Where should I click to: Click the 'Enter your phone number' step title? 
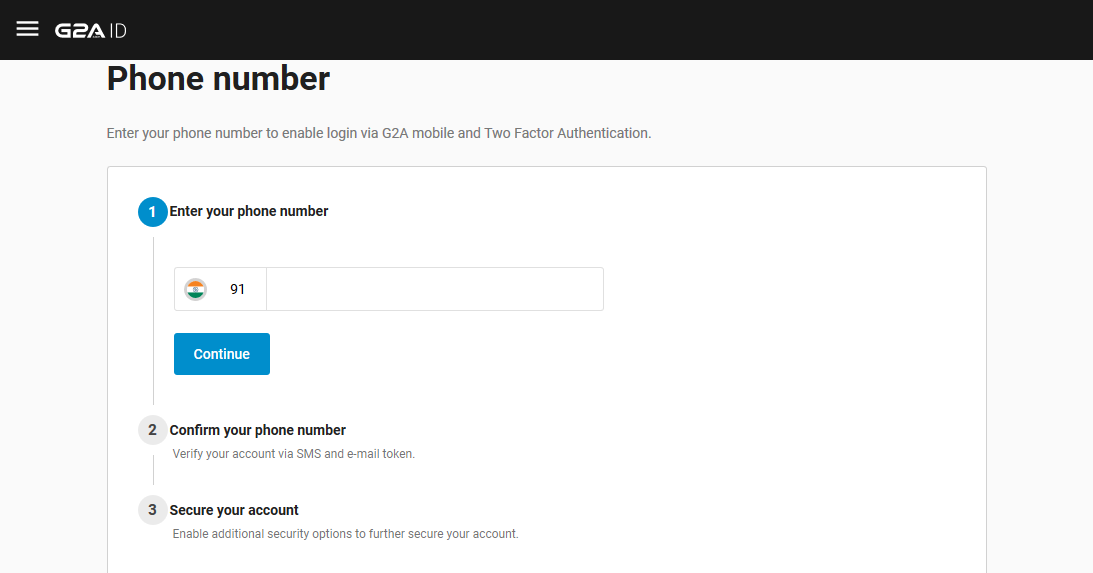point(249,211)
